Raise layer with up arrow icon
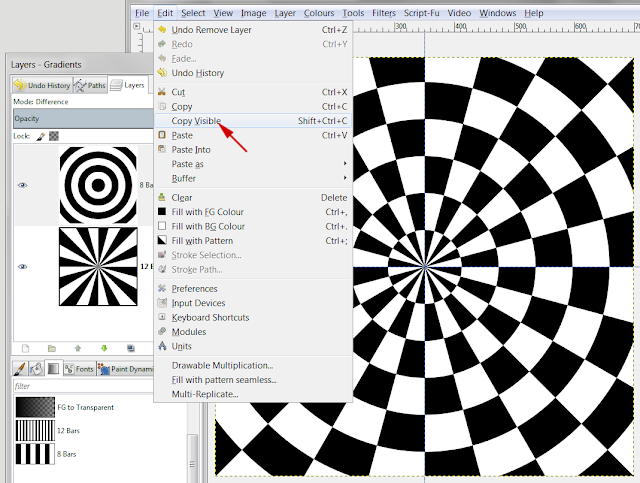The image size is (640, 483). coord(78,349)
